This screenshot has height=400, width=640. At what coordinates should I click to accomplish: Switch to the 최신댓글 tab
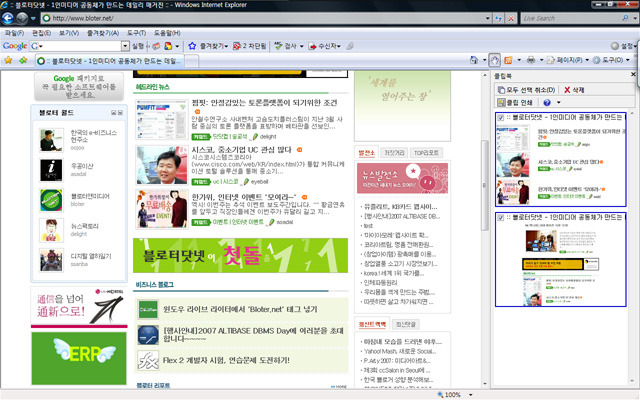pyautogui.click(x=406, y=324)
